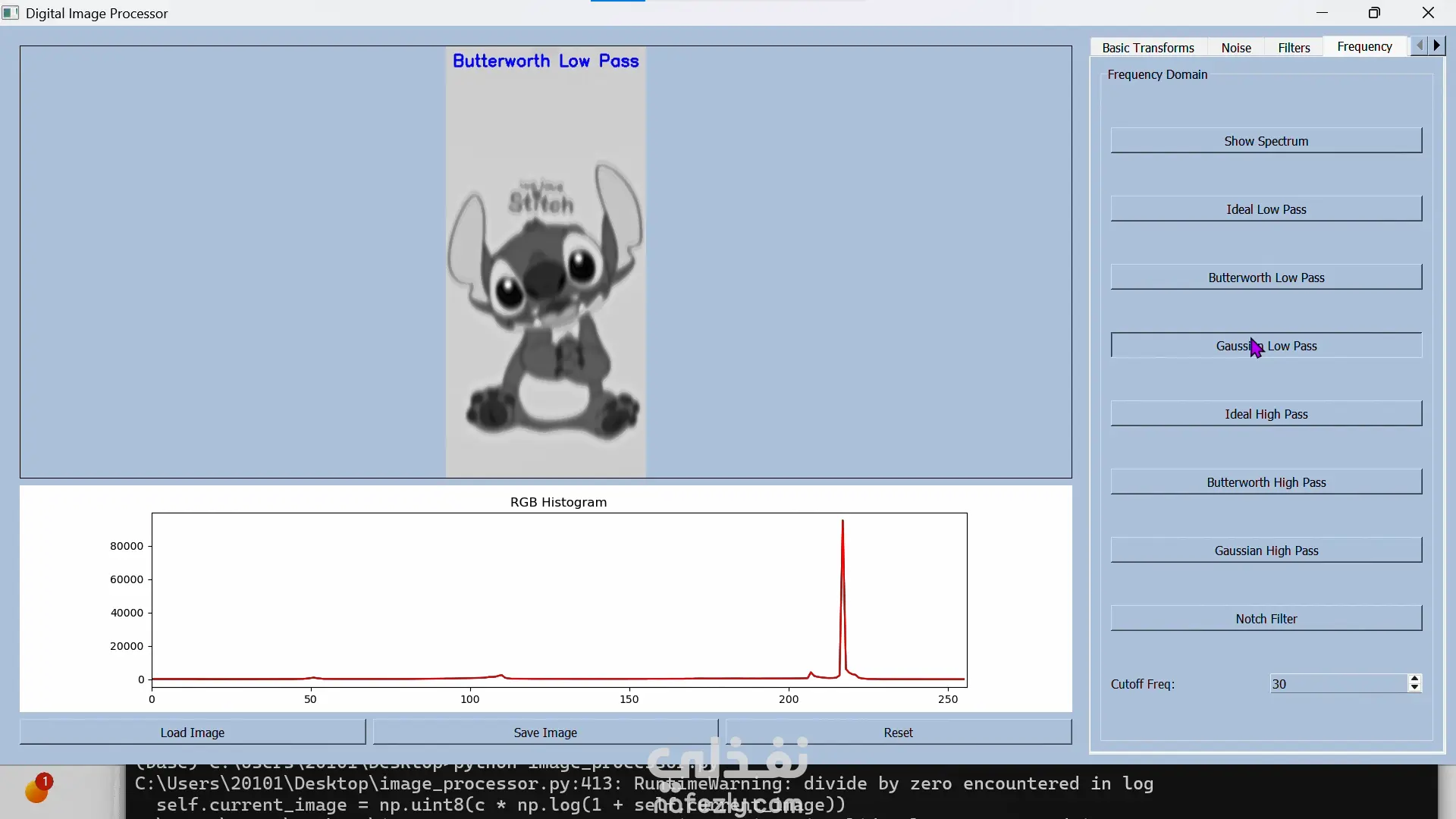The height and width of the screenshot is (819, 1456).
Task: Apply the Butterworth High Pass filter
Action: tap(1266, 482)
